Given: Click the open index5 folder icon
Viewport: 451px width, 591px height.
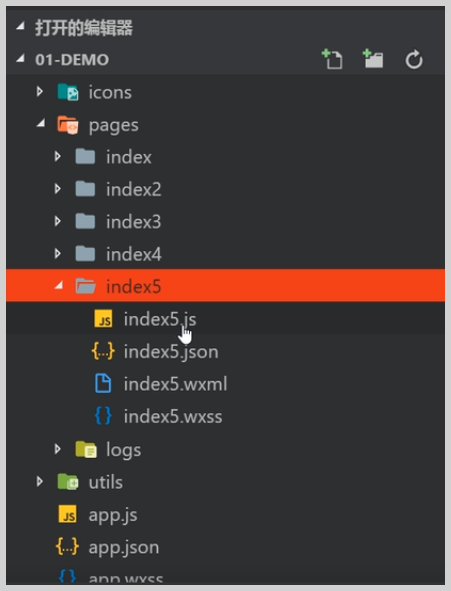Looking at the screenshot, I should (x=86, y=286).
